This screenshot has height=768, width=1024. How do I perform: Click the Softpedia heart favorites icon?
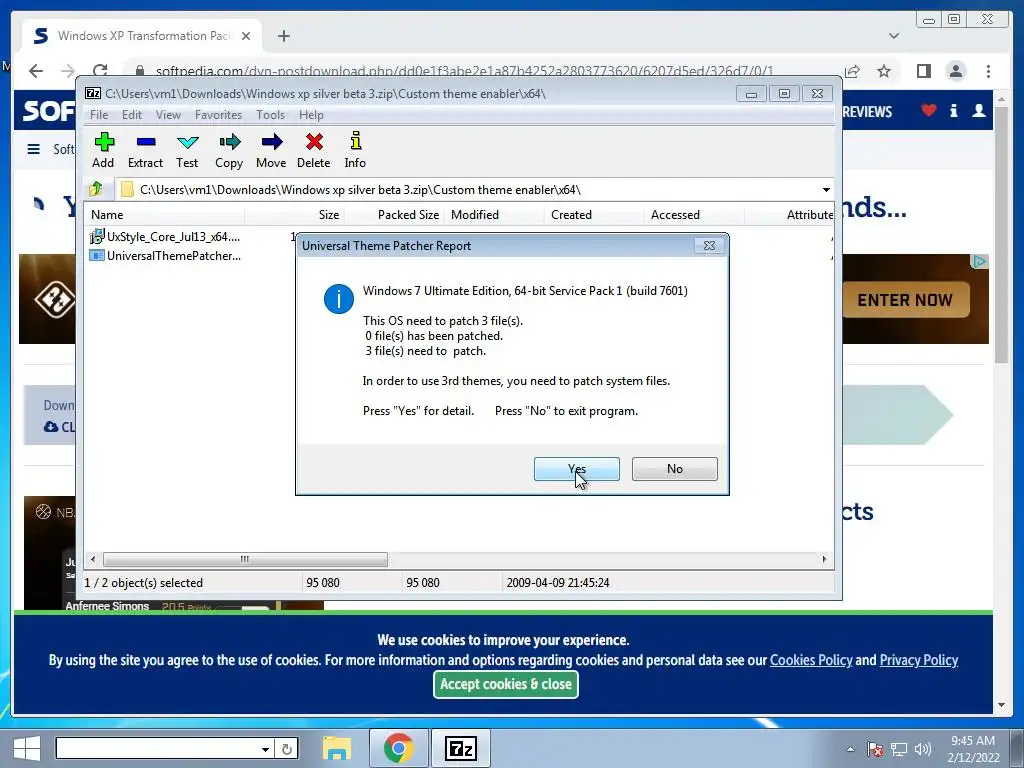tap(929, 110)
